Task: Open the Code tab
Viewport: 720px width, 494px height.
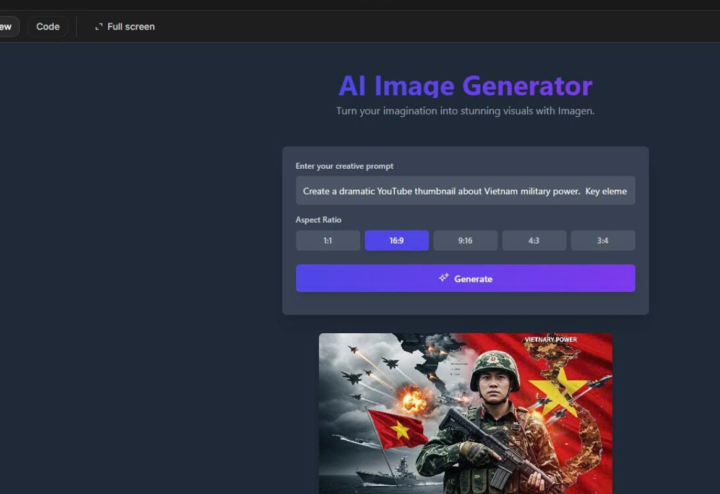Action: [x=48, y=27]
